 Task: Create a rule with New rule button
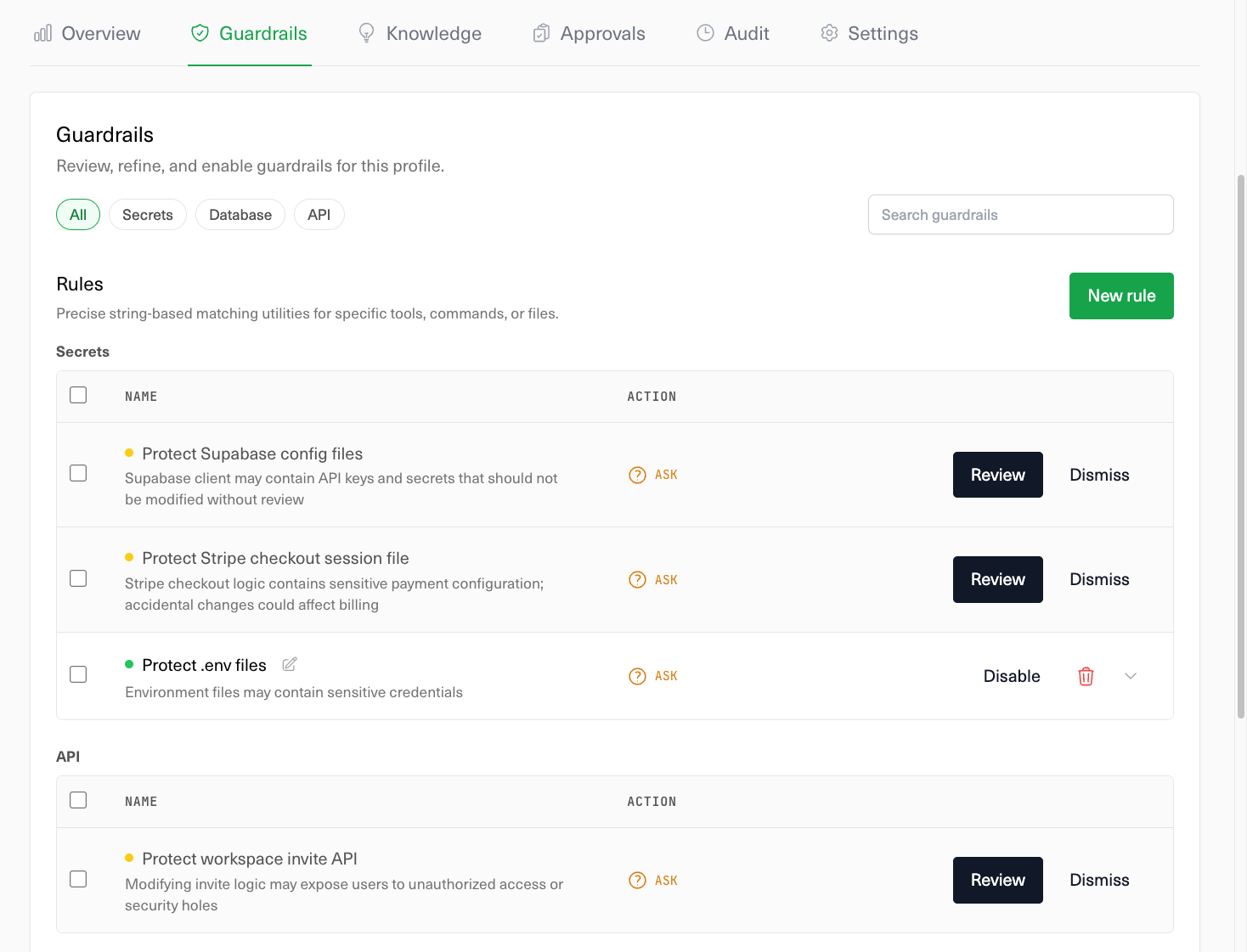coord(1121,296)
